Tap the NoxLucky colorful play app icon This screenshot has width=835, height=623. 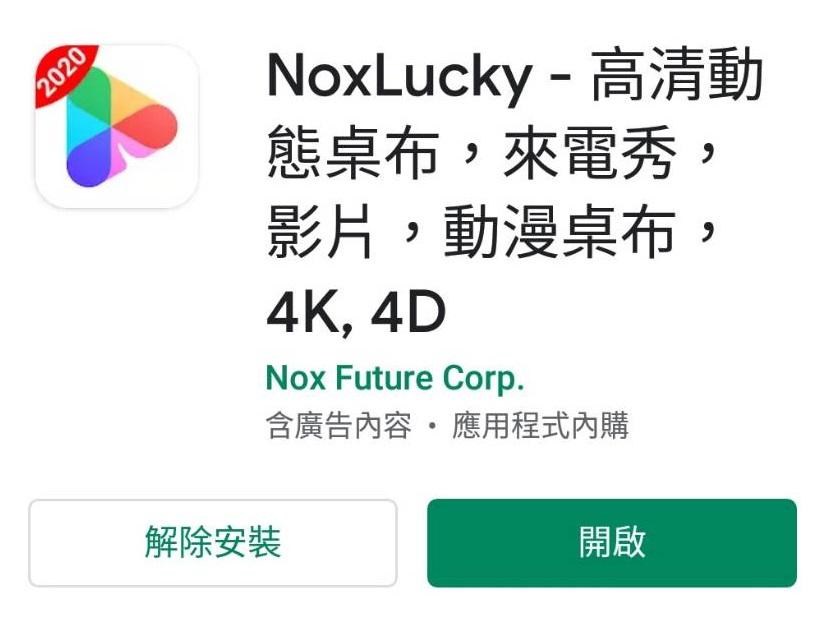tap(117, 127)
